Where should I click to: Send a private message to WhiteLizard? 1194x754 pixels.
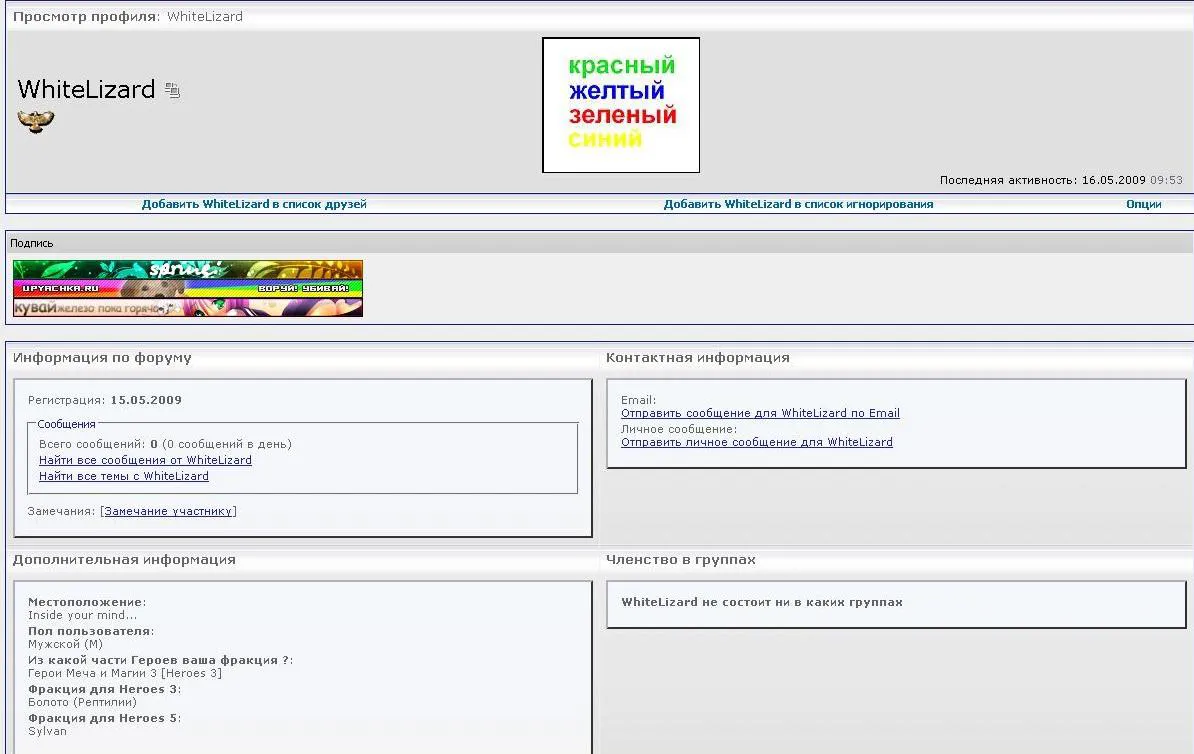click(x=757, y=442)
